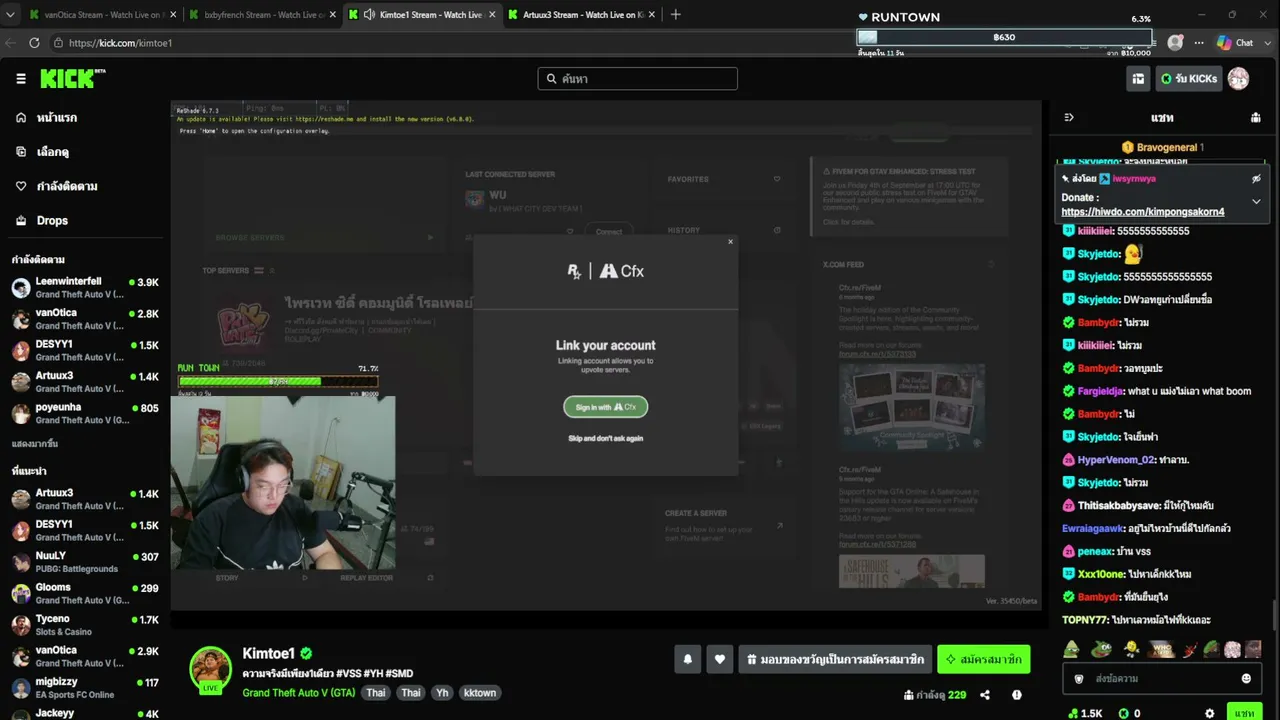The height and width of the screenshot is (720, 1280).
Task: Open Tyceno channel in recommended list
Action: pyautogui.click(x=85, y=625)
